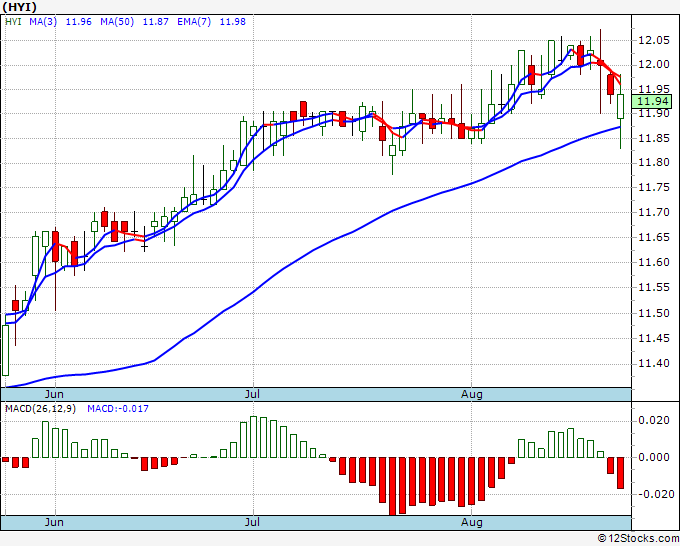Click the 11.75 price axis label

pyautogui.click(x=654, y=187)
